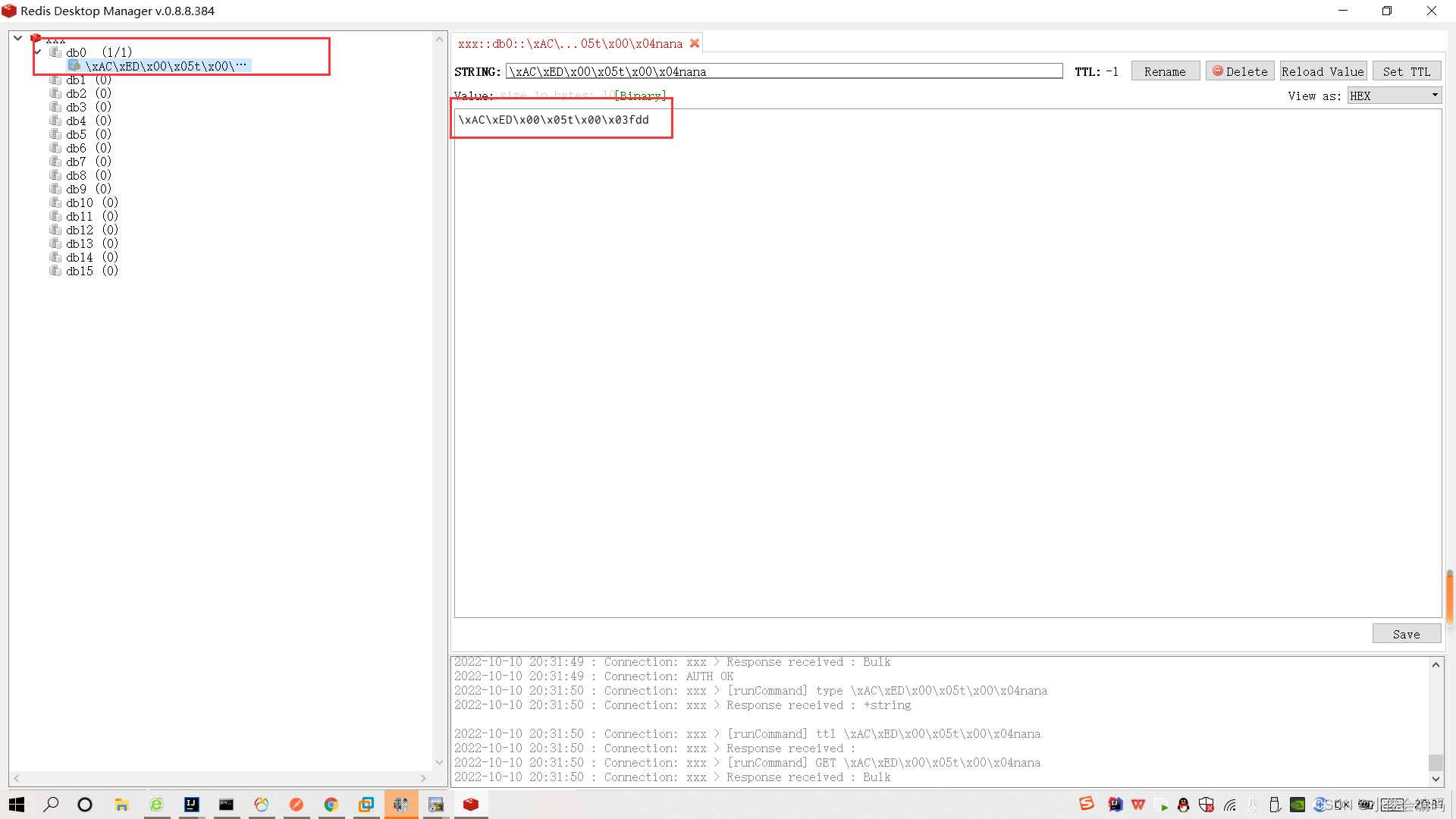Delete the selected key
Viewport: 1456px width, 819px height.
click(x=1240, y=71)
